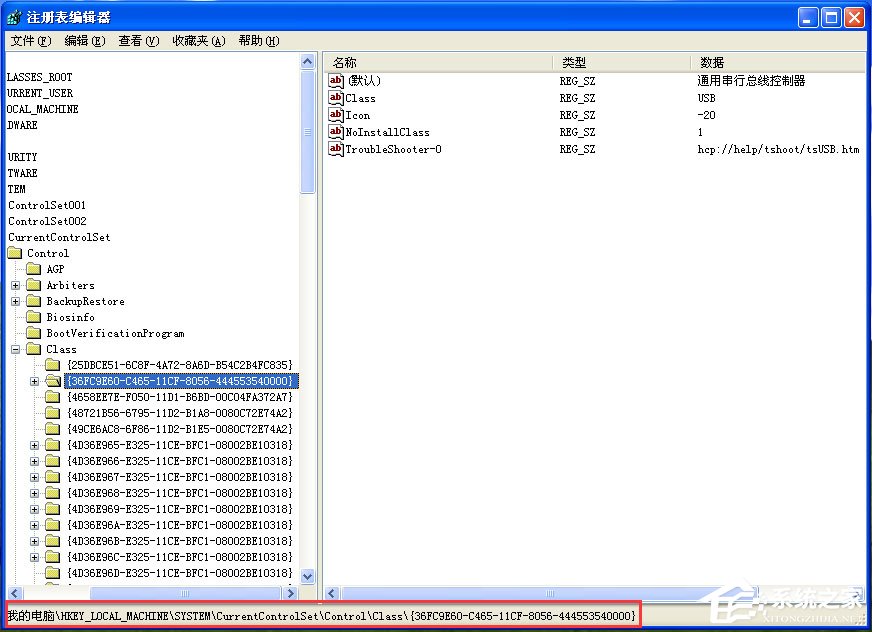872x632 pixels.
Task: Expand the Arbiters node
Action: point(16,285)
